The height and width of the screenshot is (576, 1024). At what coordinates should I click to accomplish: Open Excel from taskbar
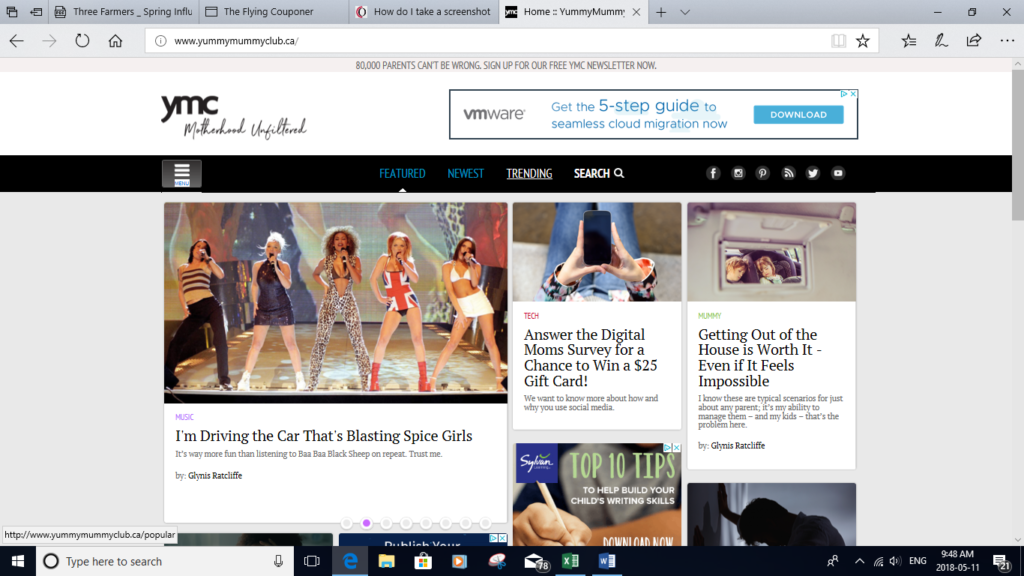click(570, 561)
